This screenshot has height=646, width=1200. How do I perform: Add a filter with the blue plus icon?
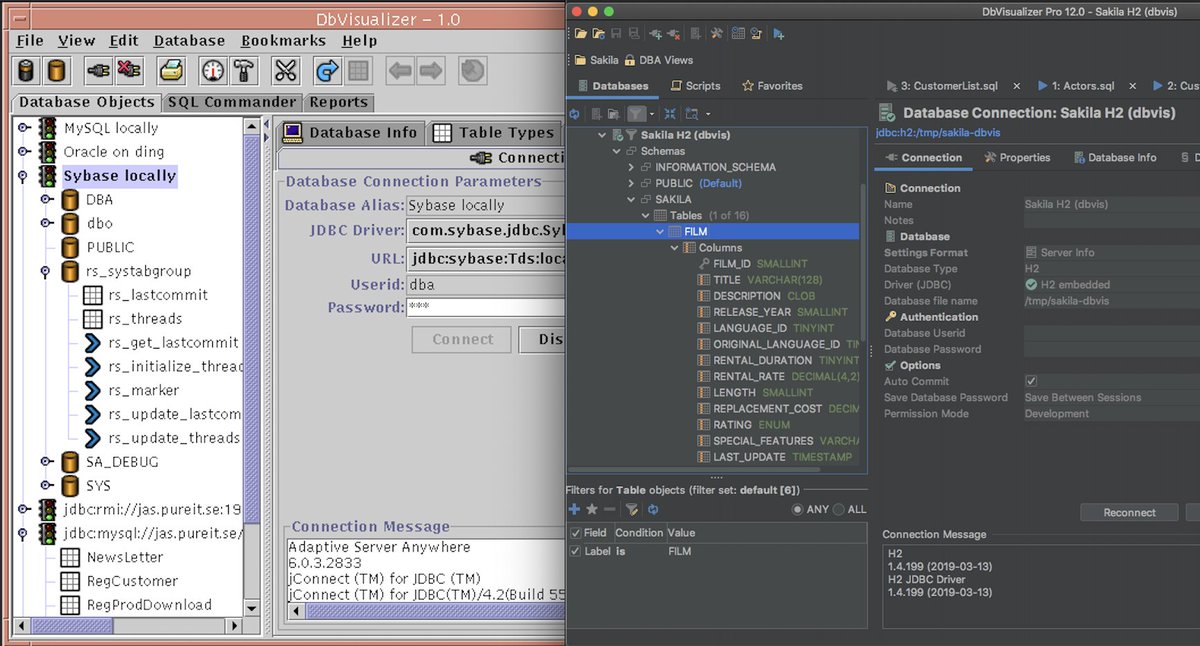click(574, 509)
